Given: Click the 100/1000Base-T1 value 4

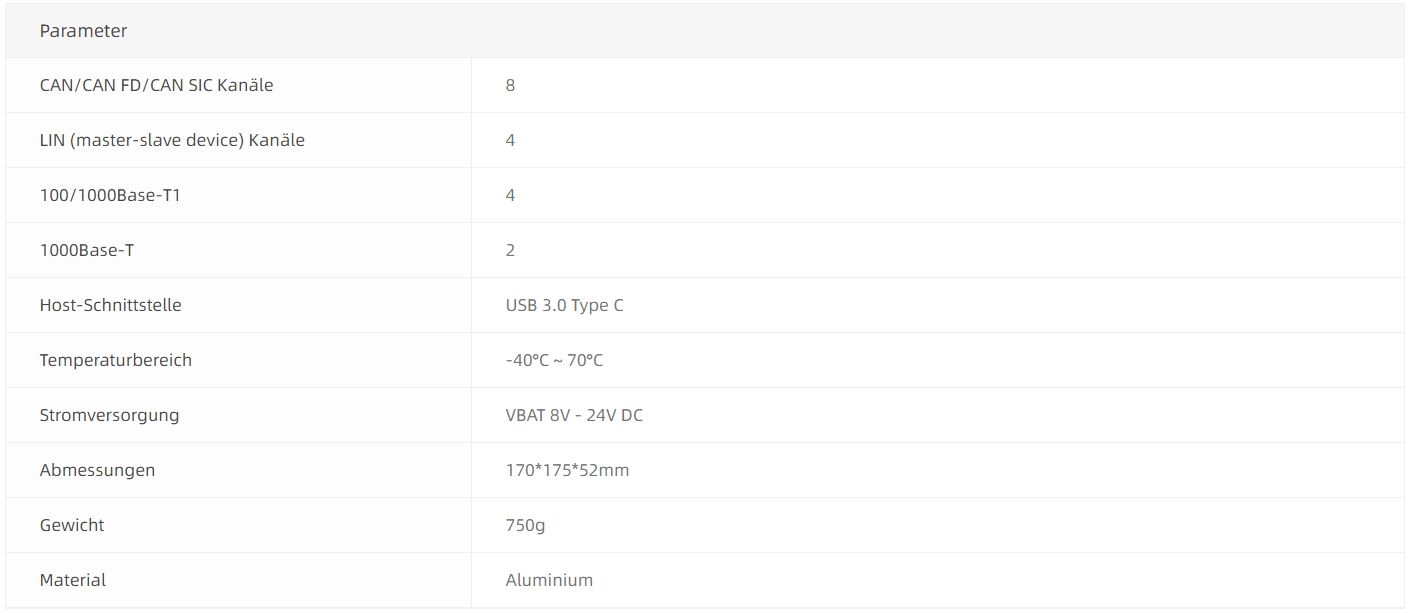Looking at the screenshot, I should coord(510,195).
